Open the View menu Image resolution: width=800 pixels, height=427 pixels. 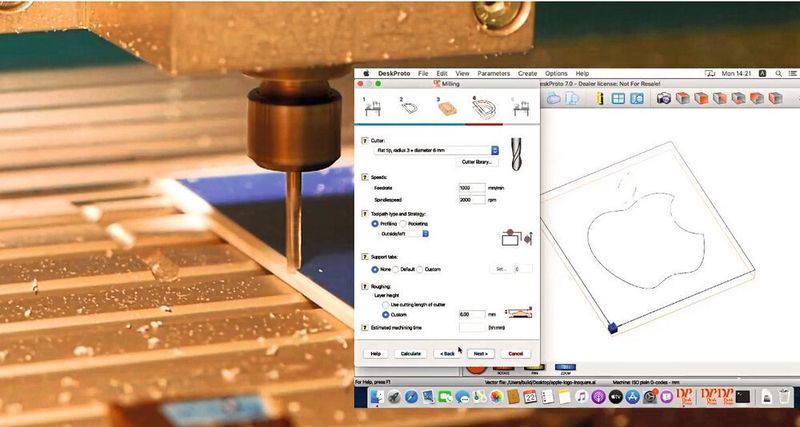pos(462,73)
